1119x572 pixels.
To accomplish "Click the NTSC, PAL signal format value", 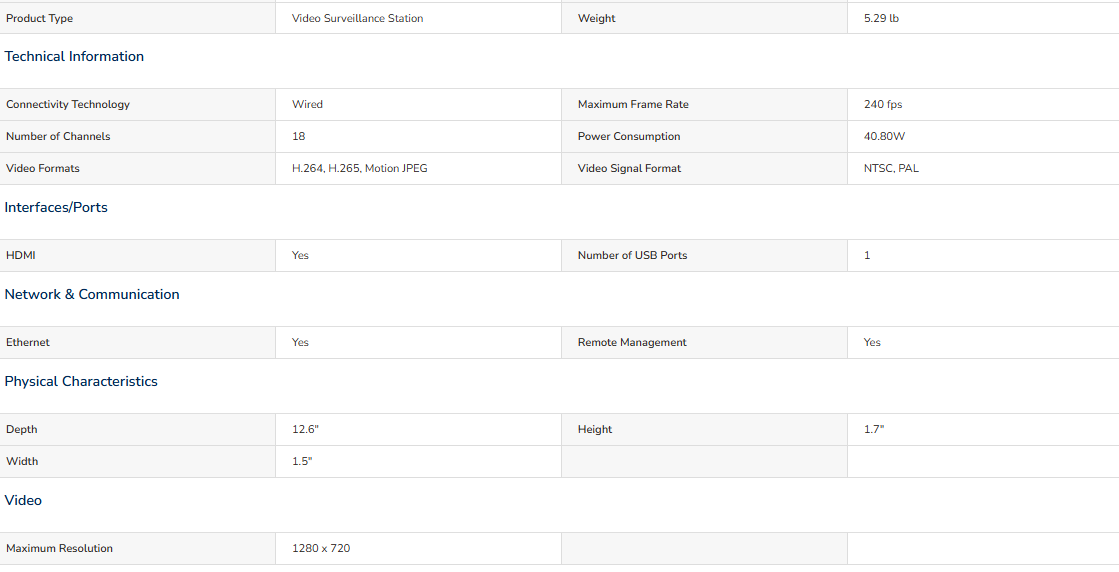I will (x=891, y=168).
